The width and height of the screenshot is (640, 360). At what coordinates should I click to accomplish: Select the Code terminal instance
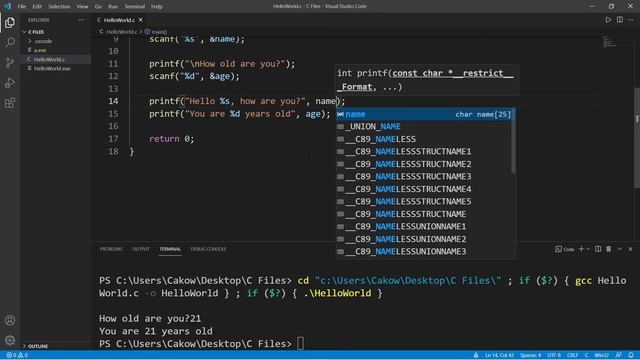(564, 249)
